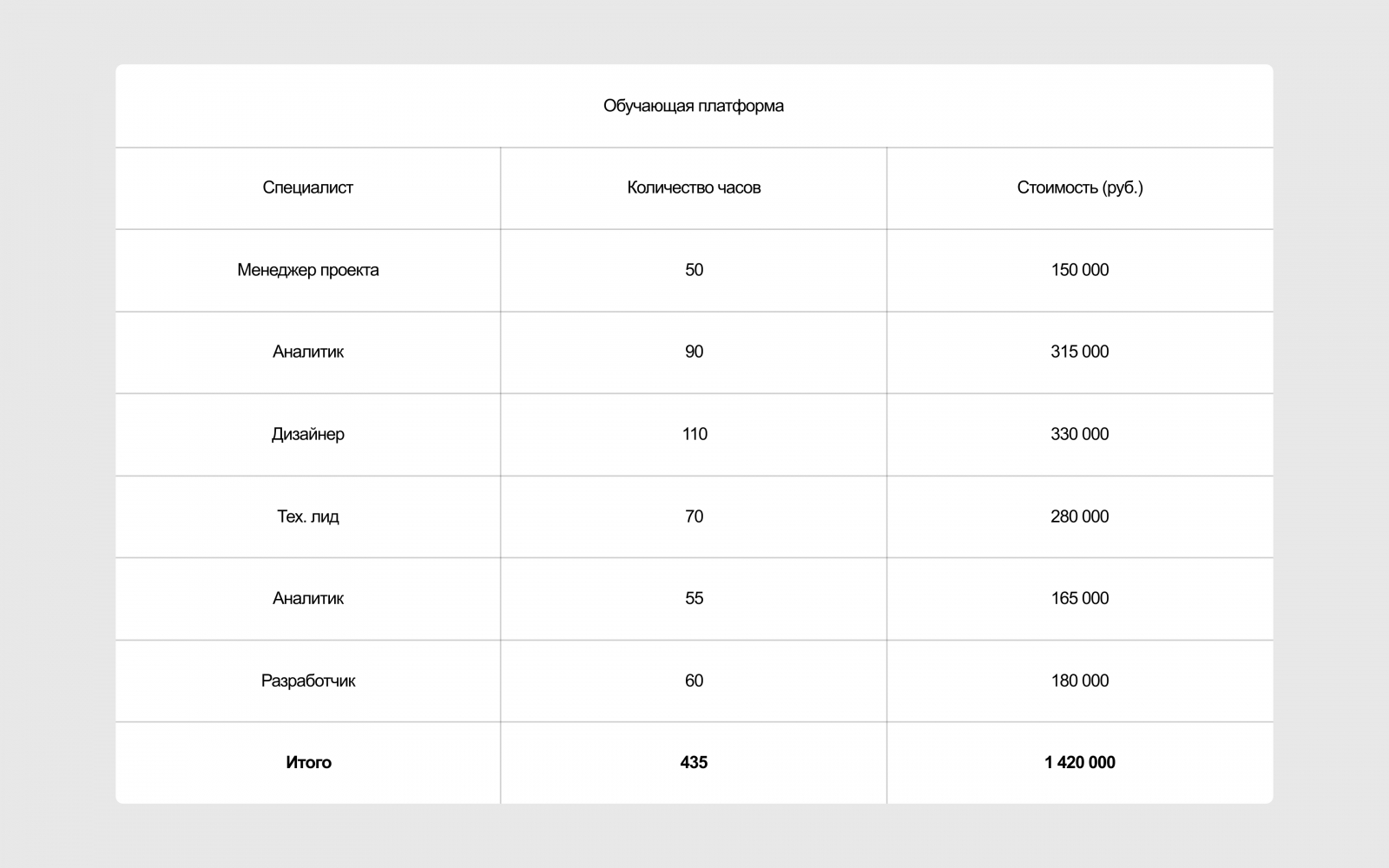This screenshot has height=868, width=1389.
Task: Click the "Менеджер проекта" cell
Action: click(x=308, y=270)
